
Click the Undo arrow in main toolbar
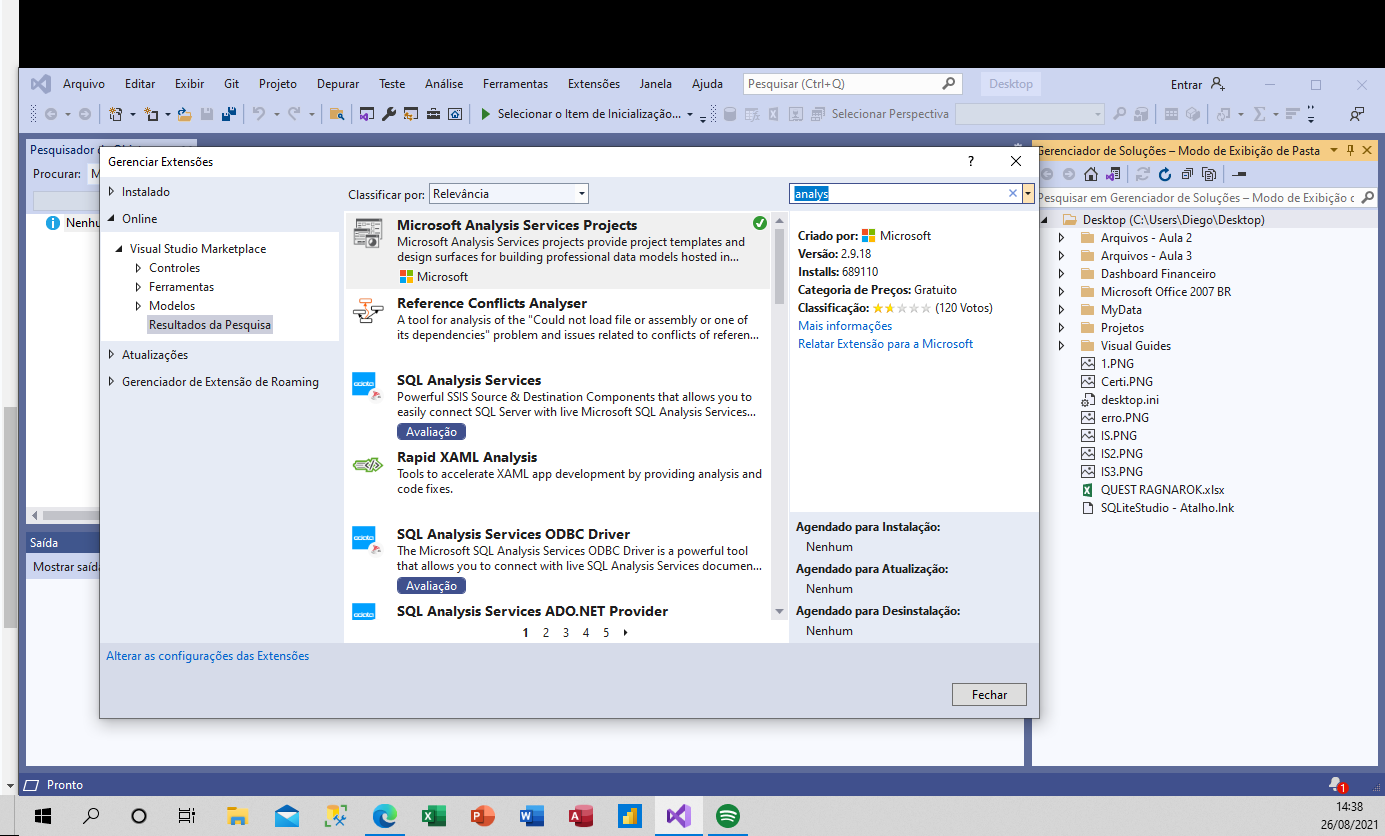tap(258, 114)
